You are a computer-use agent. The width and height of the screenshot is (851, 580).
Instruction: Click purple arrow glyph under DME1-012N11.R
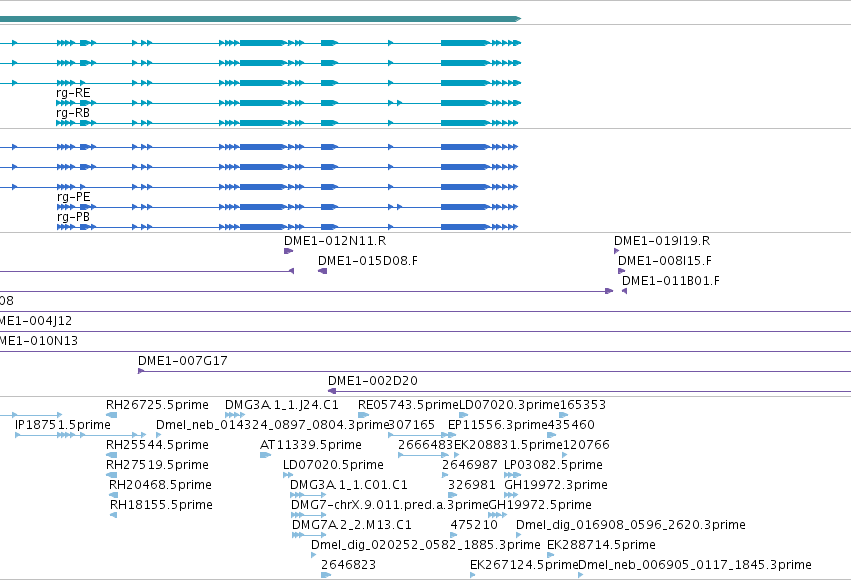point(288,251)
